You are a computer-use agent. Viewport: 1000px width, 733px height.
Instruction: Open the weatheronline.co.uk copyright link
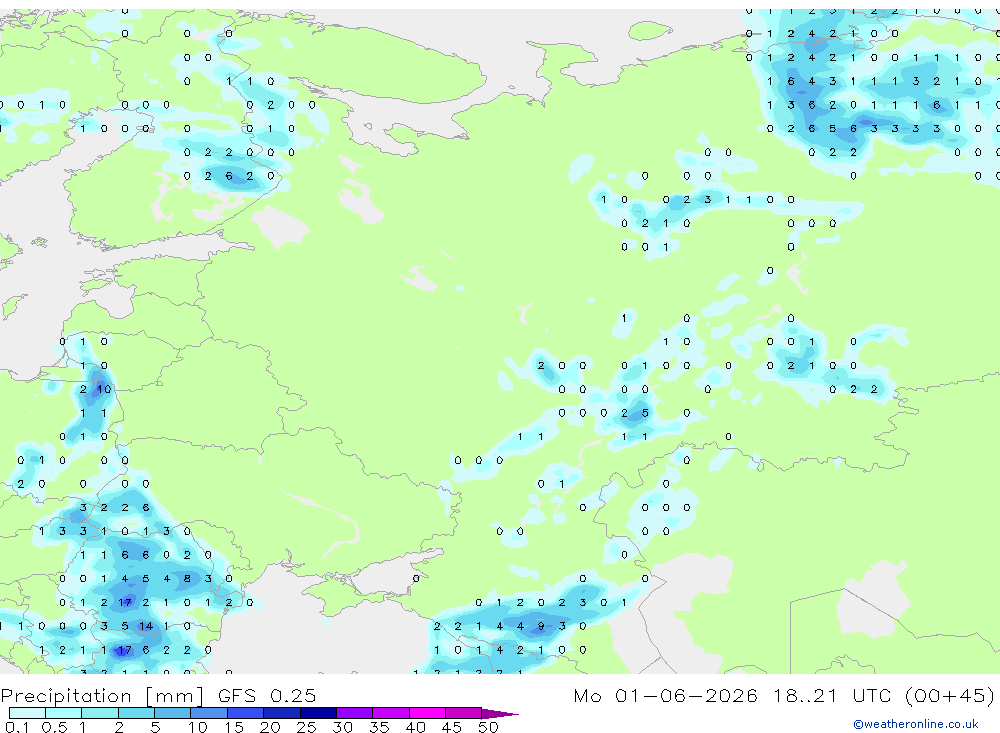[915, 724]
